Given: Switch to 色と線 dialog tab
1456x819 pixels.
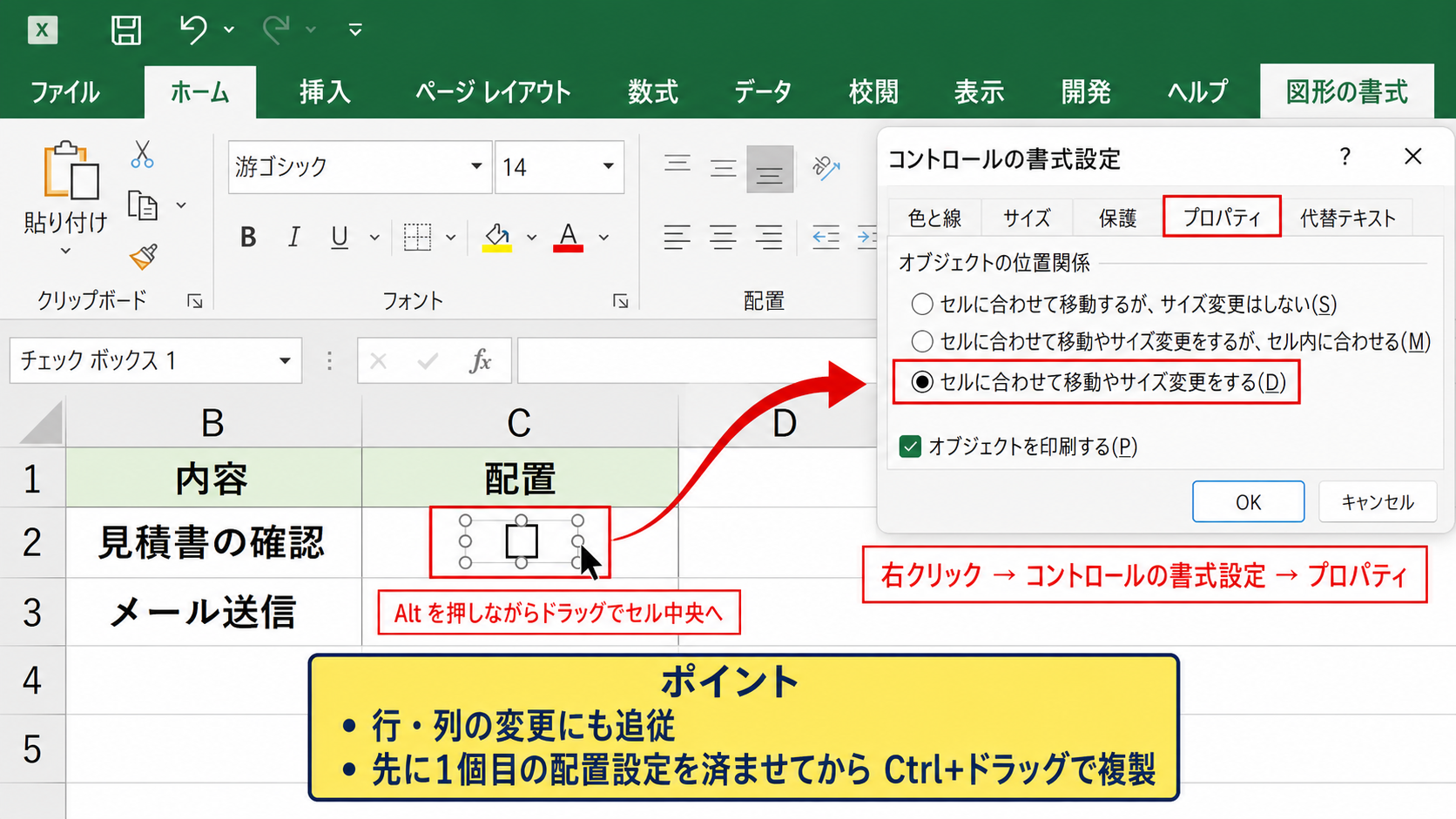Looking at the screenshot, I should pyautogui.click(x=934, y=218).
